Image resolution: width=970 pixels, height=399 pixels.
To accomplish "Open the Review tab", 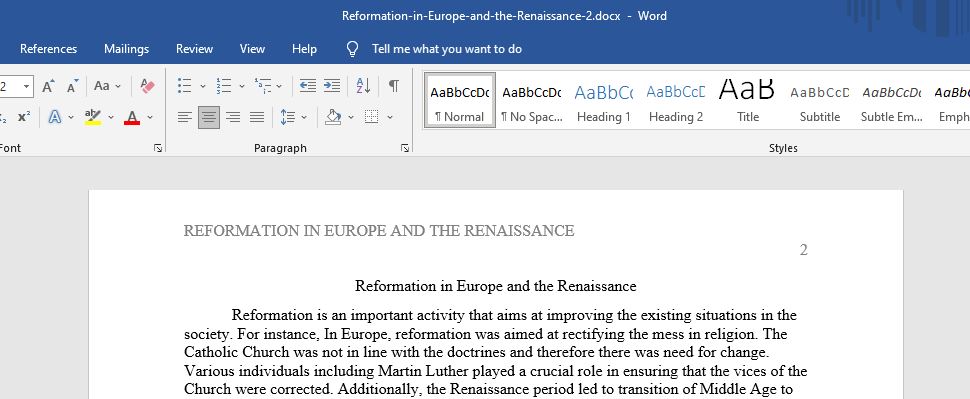I will (194, 49).
